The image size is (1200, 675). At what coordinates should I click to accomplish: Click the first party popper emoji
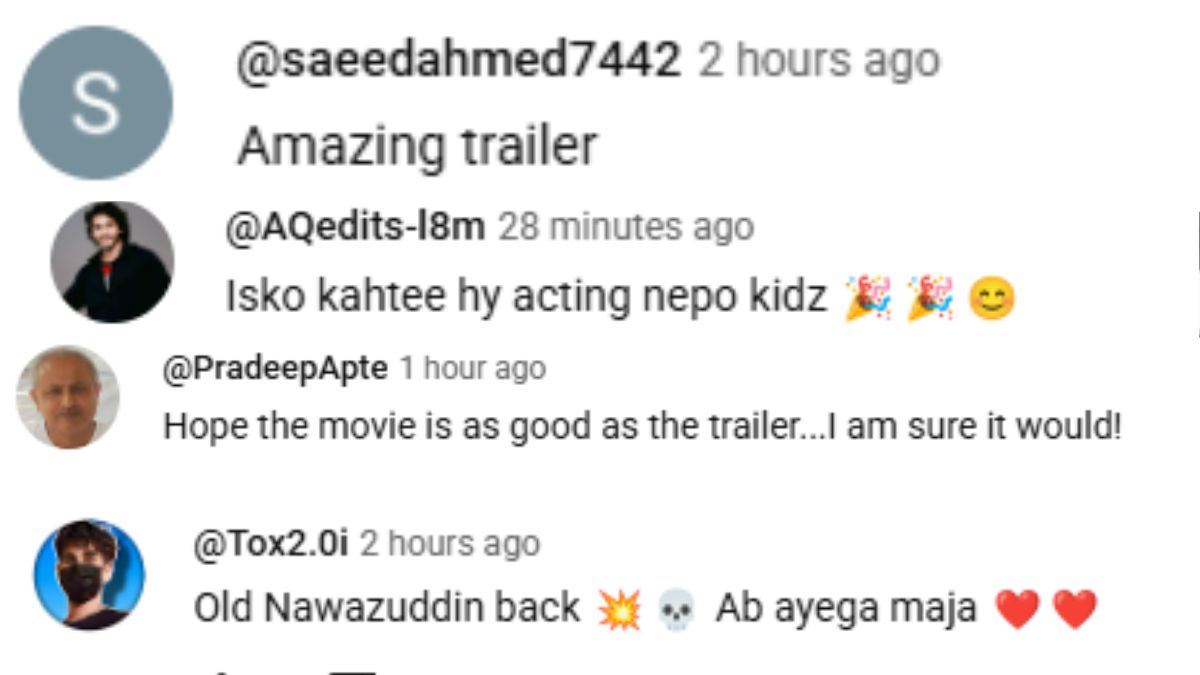click(x=867, y=298)
